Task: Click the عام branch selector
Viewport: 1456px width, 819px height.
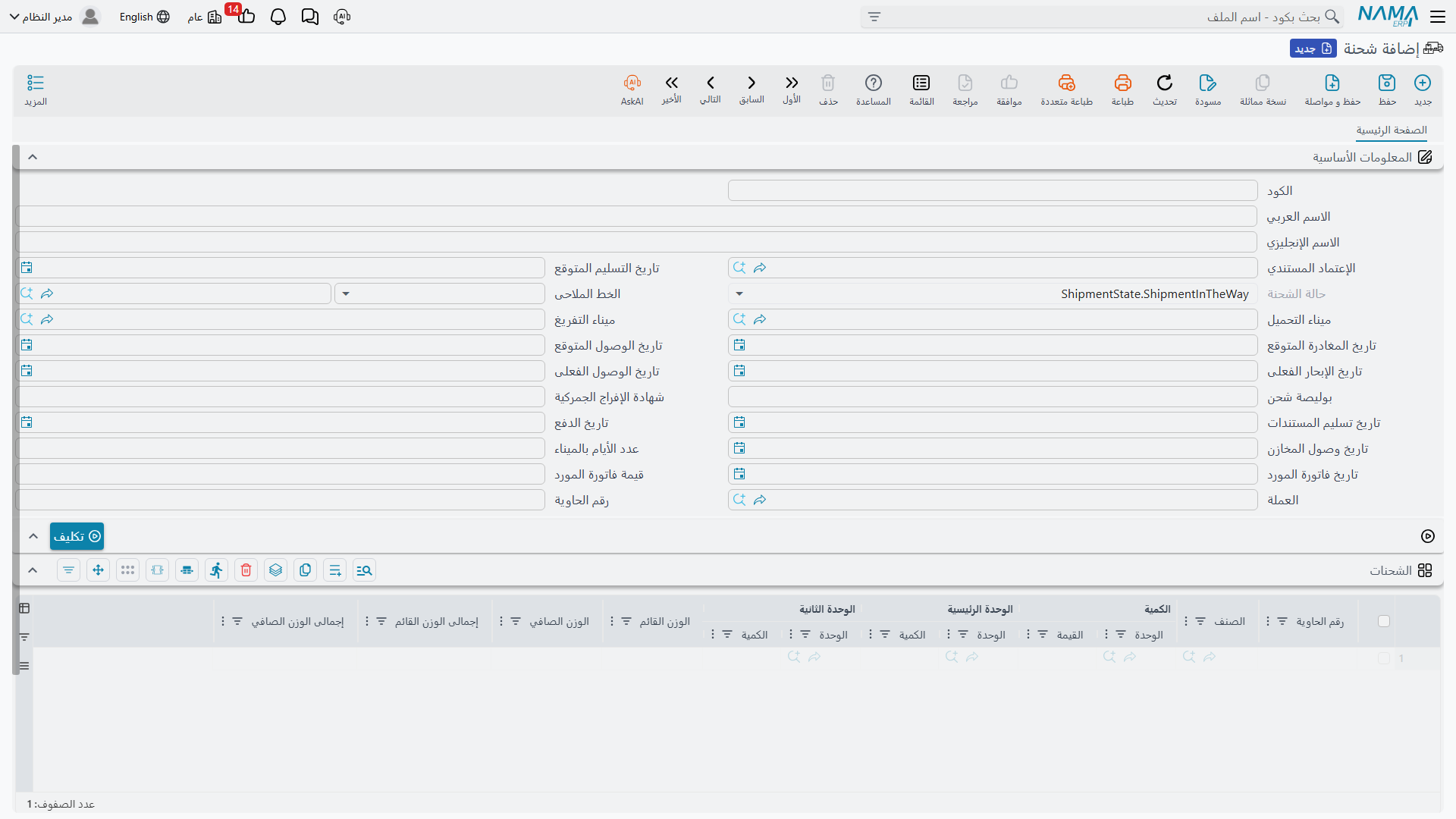Action: coord(205,17)
